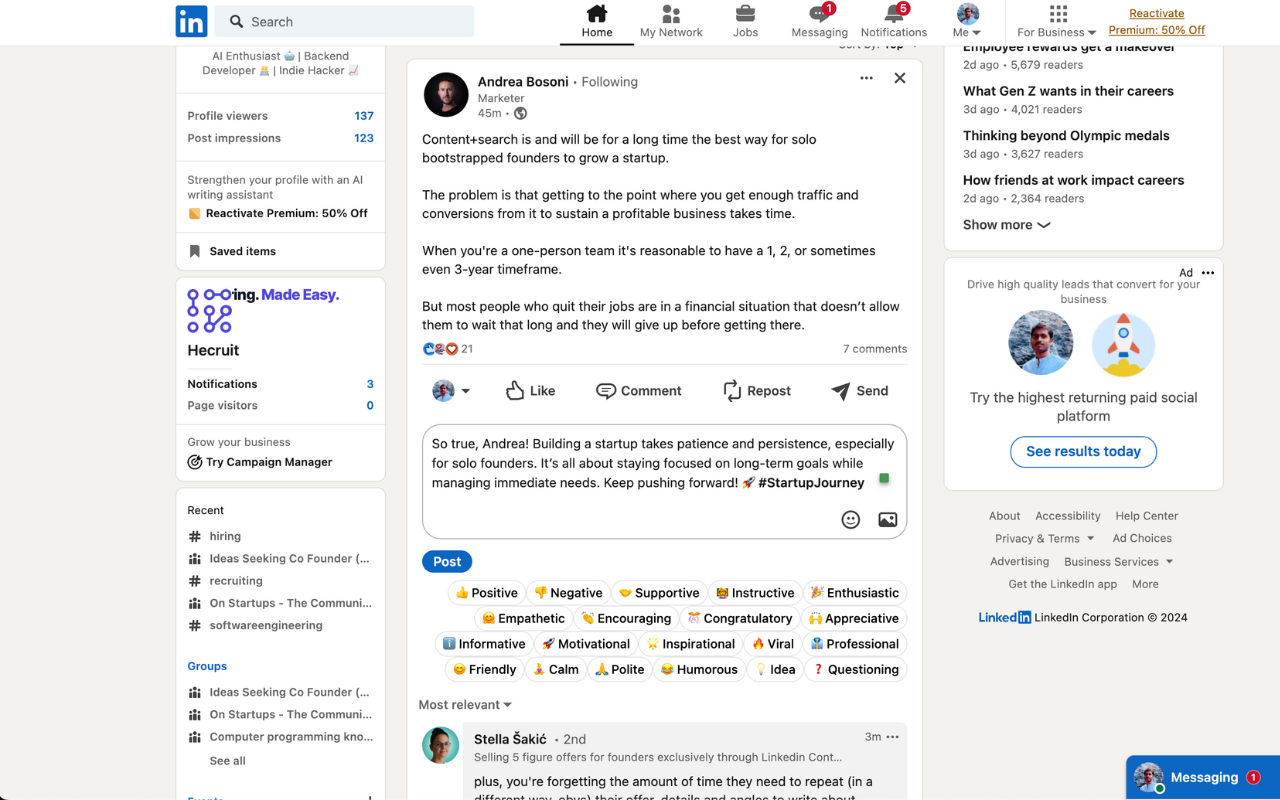This screenshot has width=1280, height=800.
Task: Open the For Business grid menu
Action: (x=1057, y=22)
